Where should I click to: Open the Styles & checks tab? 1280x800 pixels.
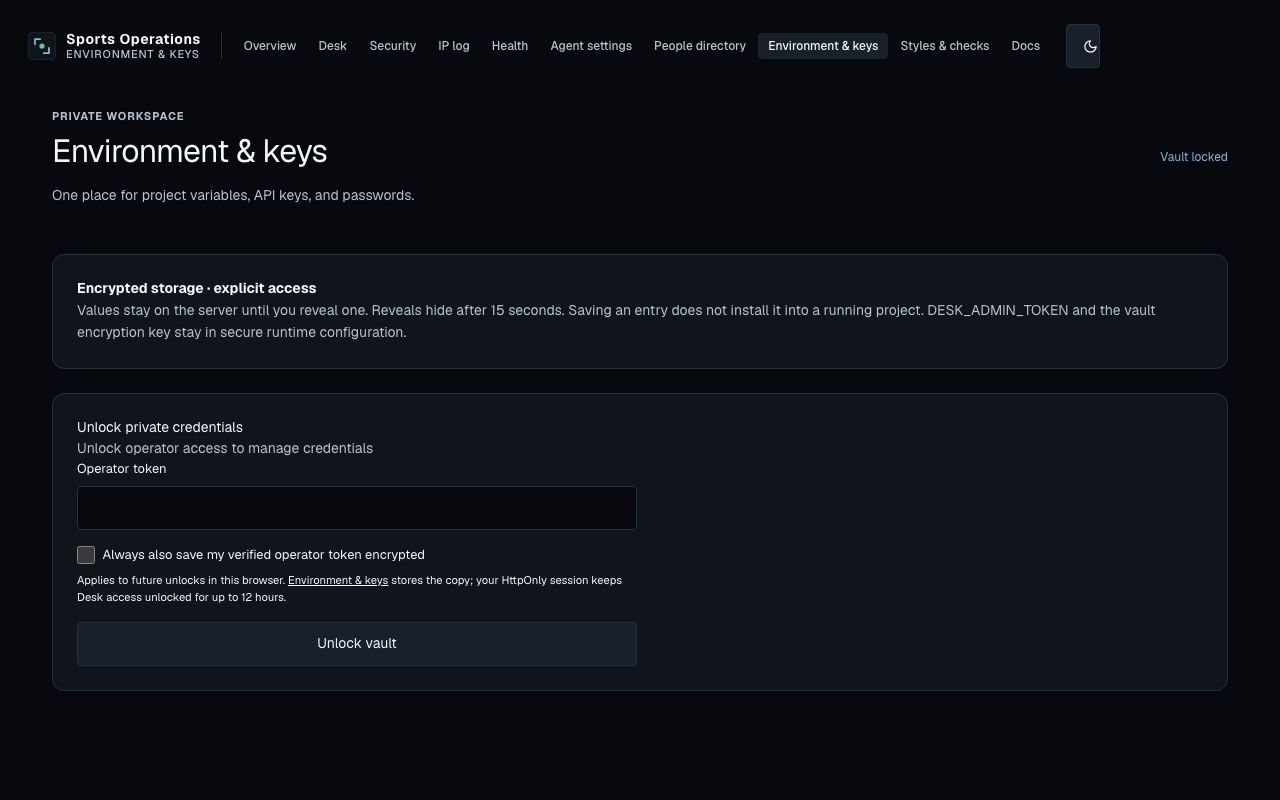point(945,46)
